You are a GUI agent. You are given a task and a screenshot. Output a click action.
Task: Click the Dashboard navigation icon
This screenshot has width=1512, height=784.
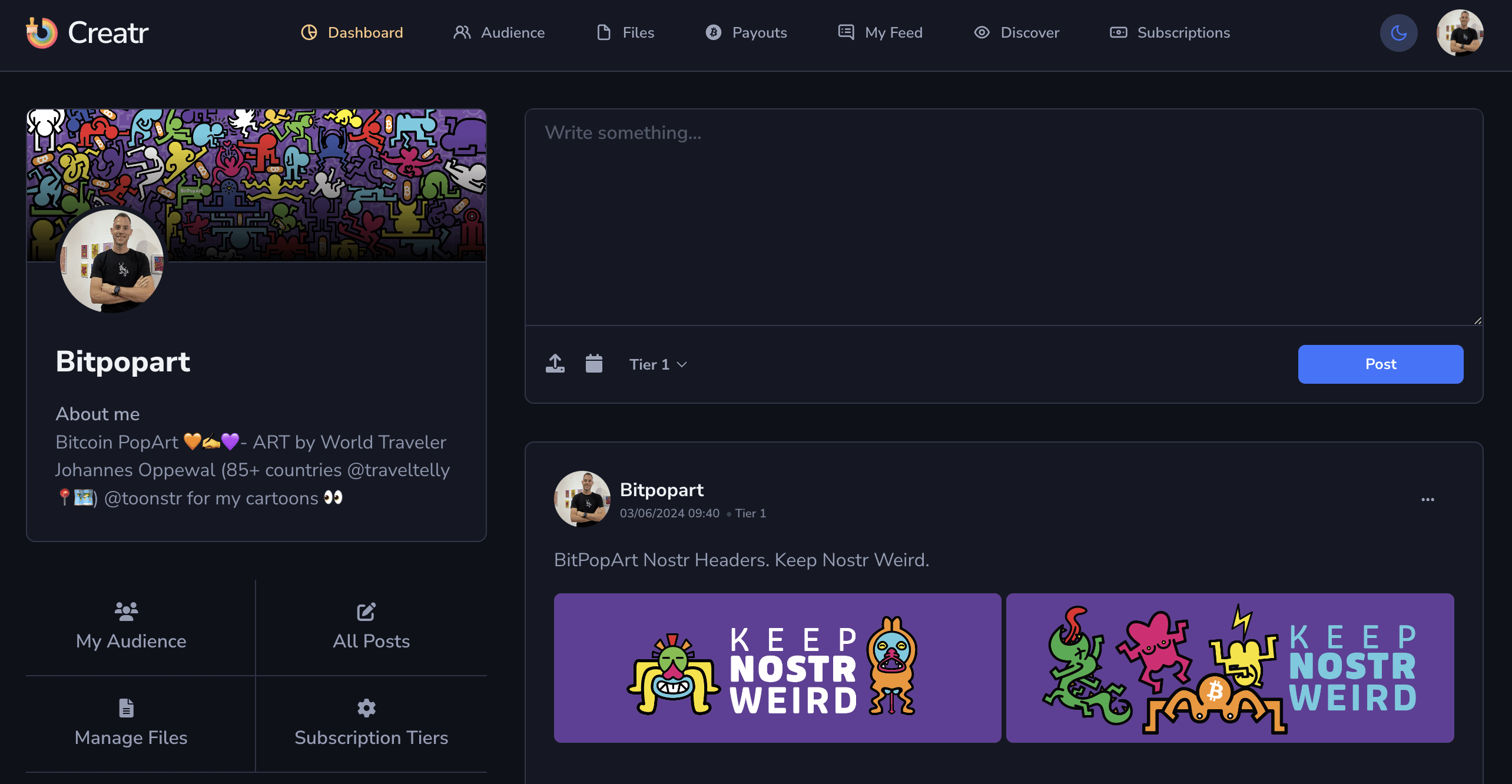(x=308, y=32)
